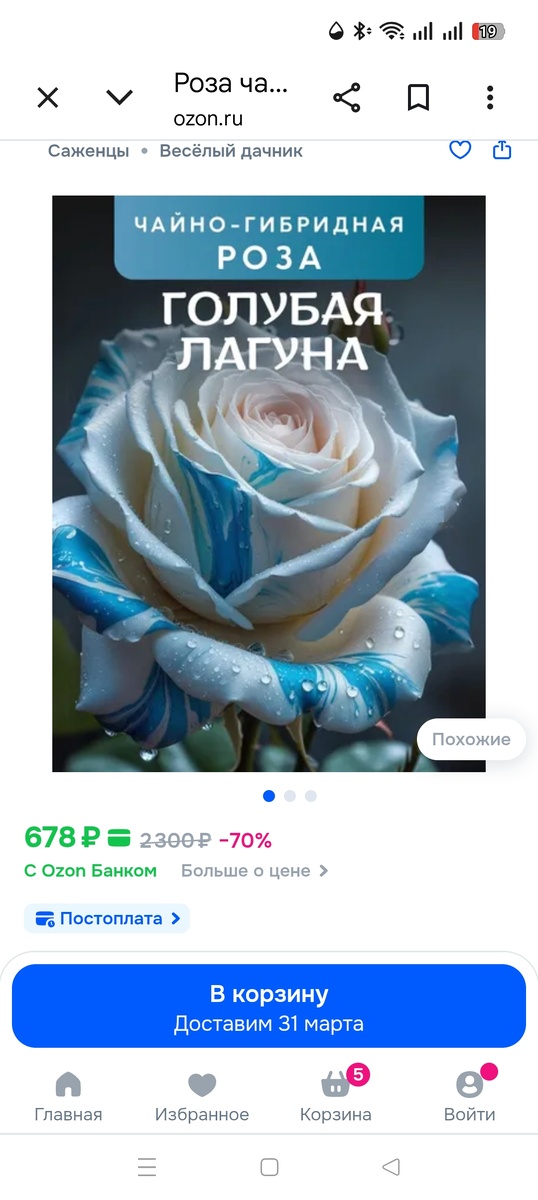The height and width of the screenshot is (1200, 538).
Task: Tap Войти profile icon to sign in
Action: (x=470, y=1097)
